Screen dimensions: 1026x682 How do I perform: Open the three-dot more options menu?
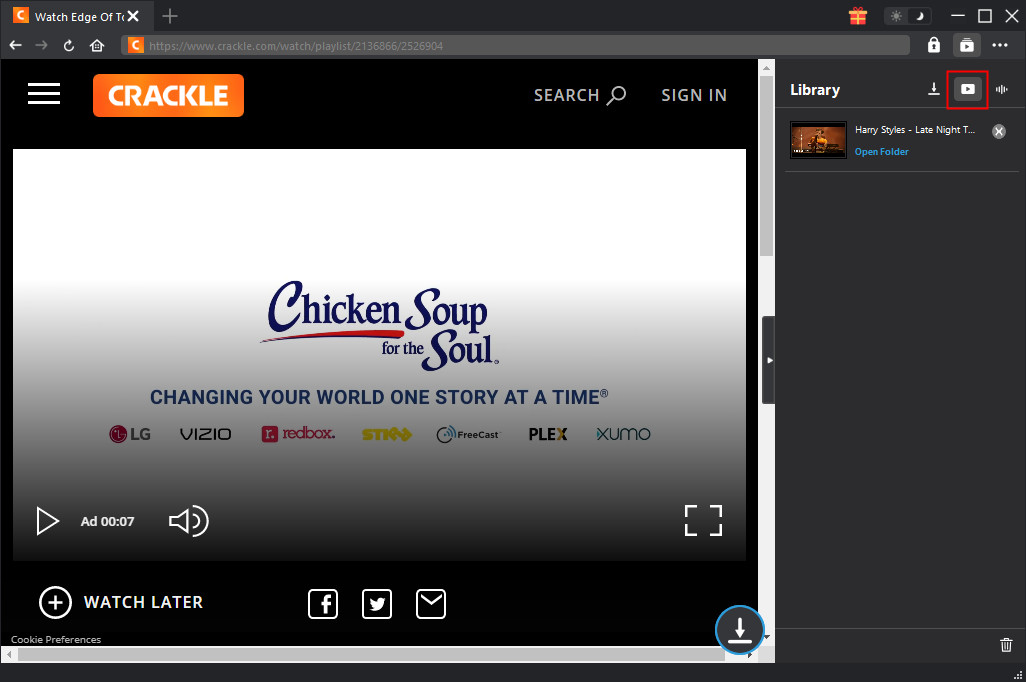coord(1000,45)
